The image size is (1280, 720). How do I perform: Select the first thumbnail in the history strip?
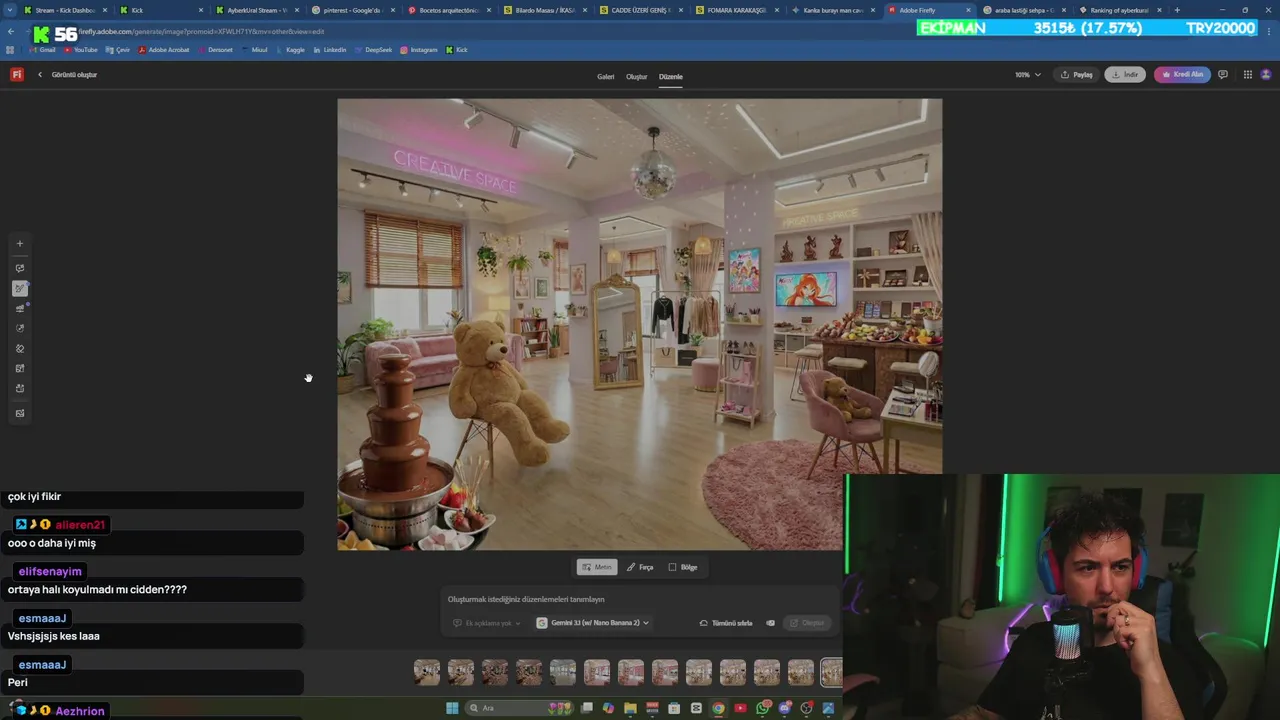click(427, 673)
